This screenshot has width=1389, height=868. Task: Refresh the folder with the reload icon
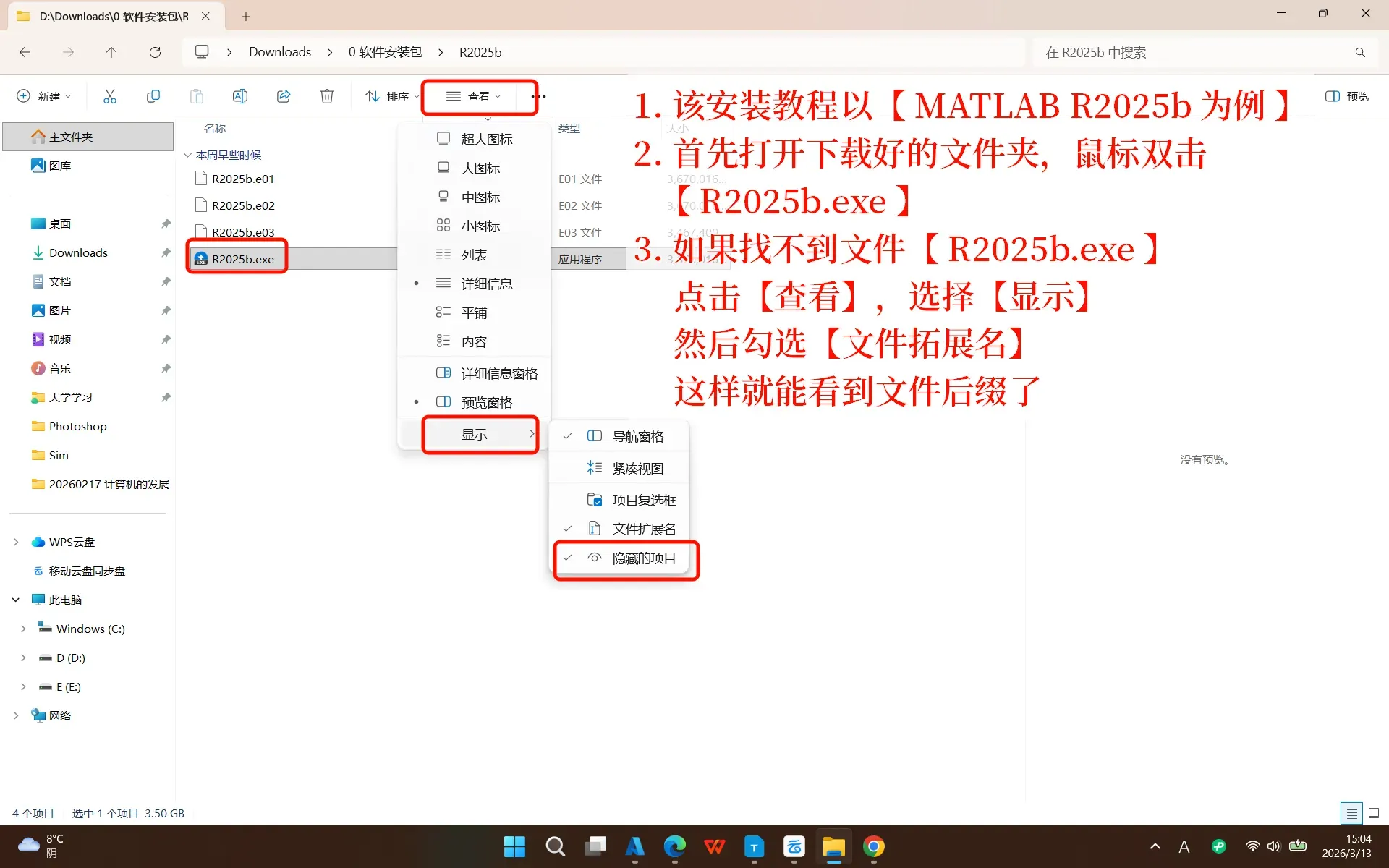[x=155, y=51]
